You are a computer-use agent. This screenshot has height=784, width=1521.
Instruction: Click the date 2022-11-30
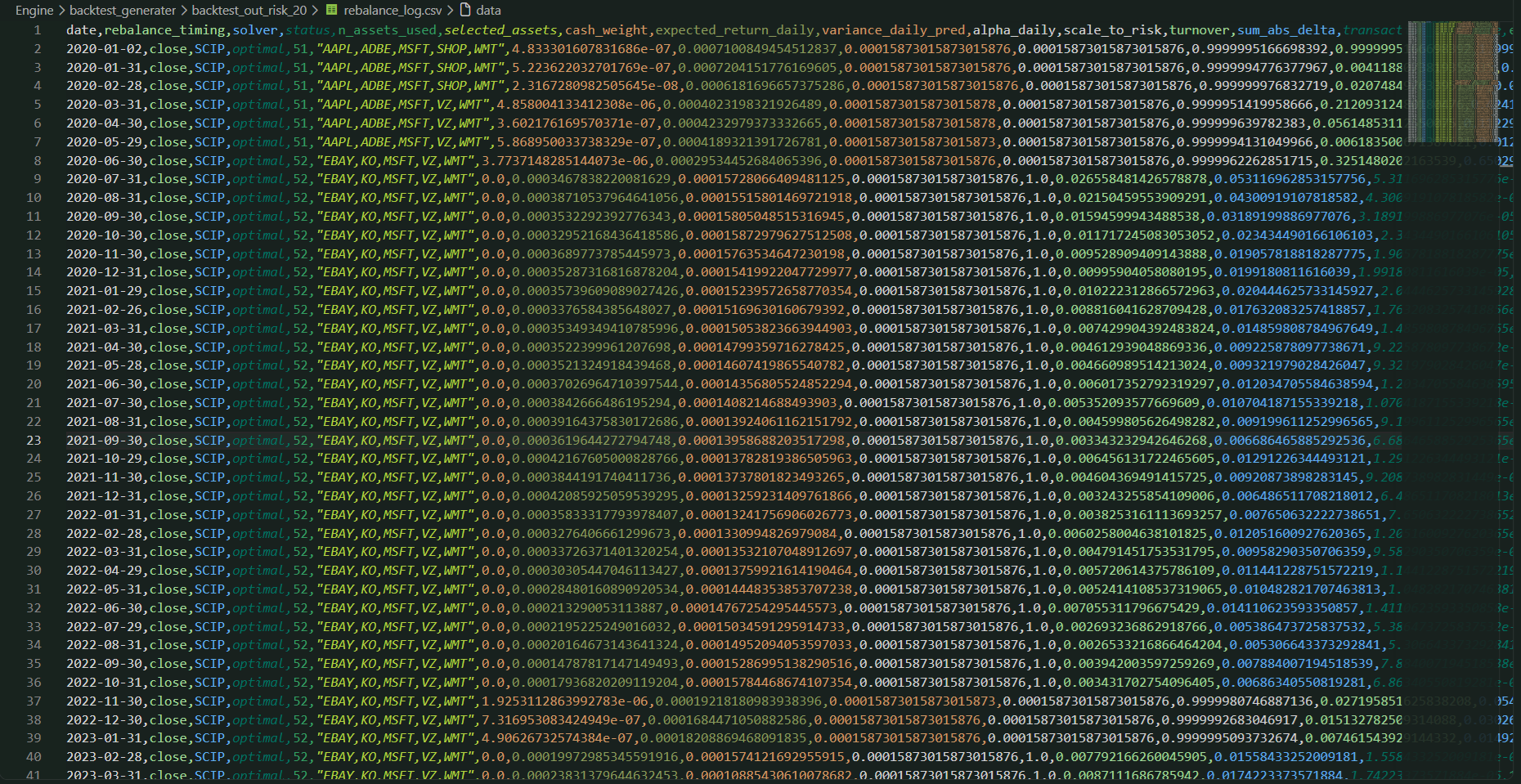click(x=104, y=701)
